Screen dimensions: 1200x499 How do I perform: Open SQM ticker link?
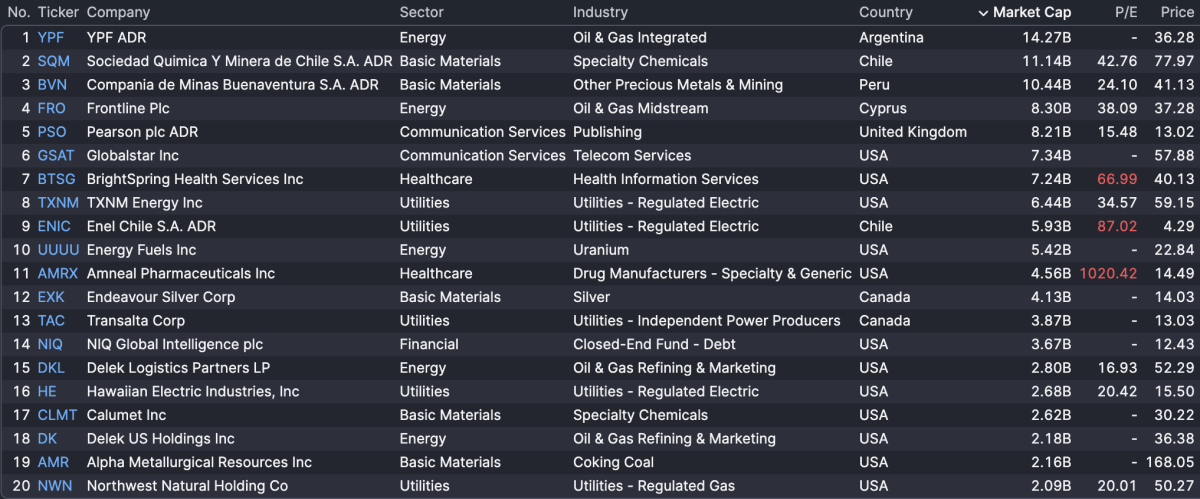(53, 61)
